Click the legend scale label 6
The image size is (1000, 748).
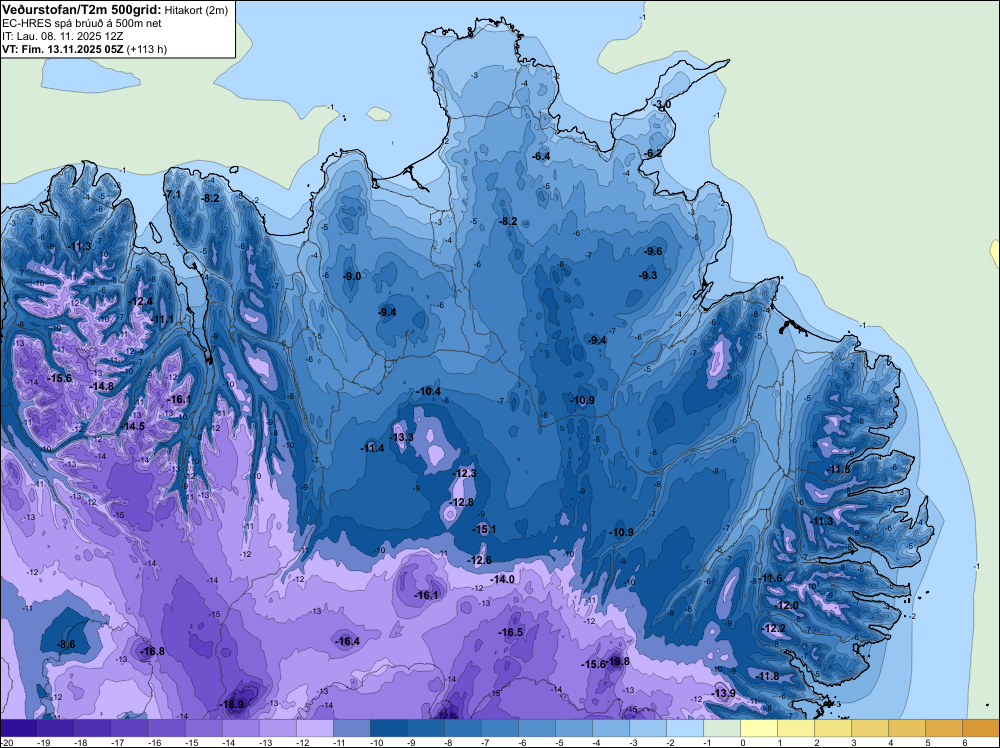(x=964, y=743)
